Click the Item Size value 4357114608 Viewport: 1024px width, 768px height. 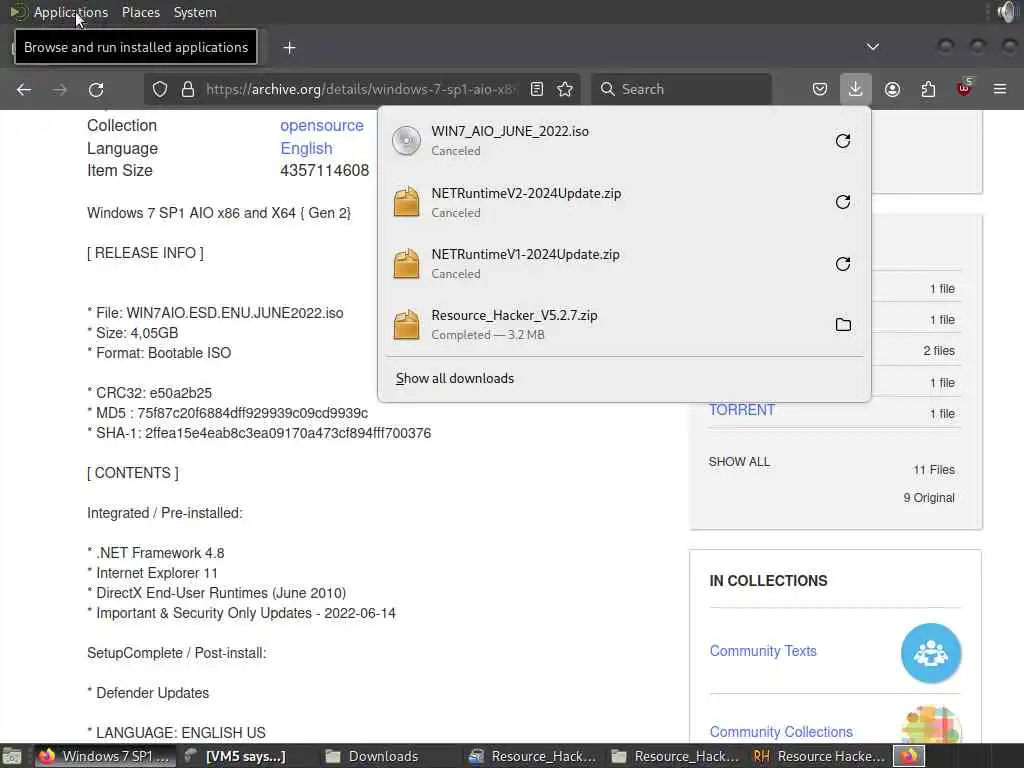coord(325,171)
